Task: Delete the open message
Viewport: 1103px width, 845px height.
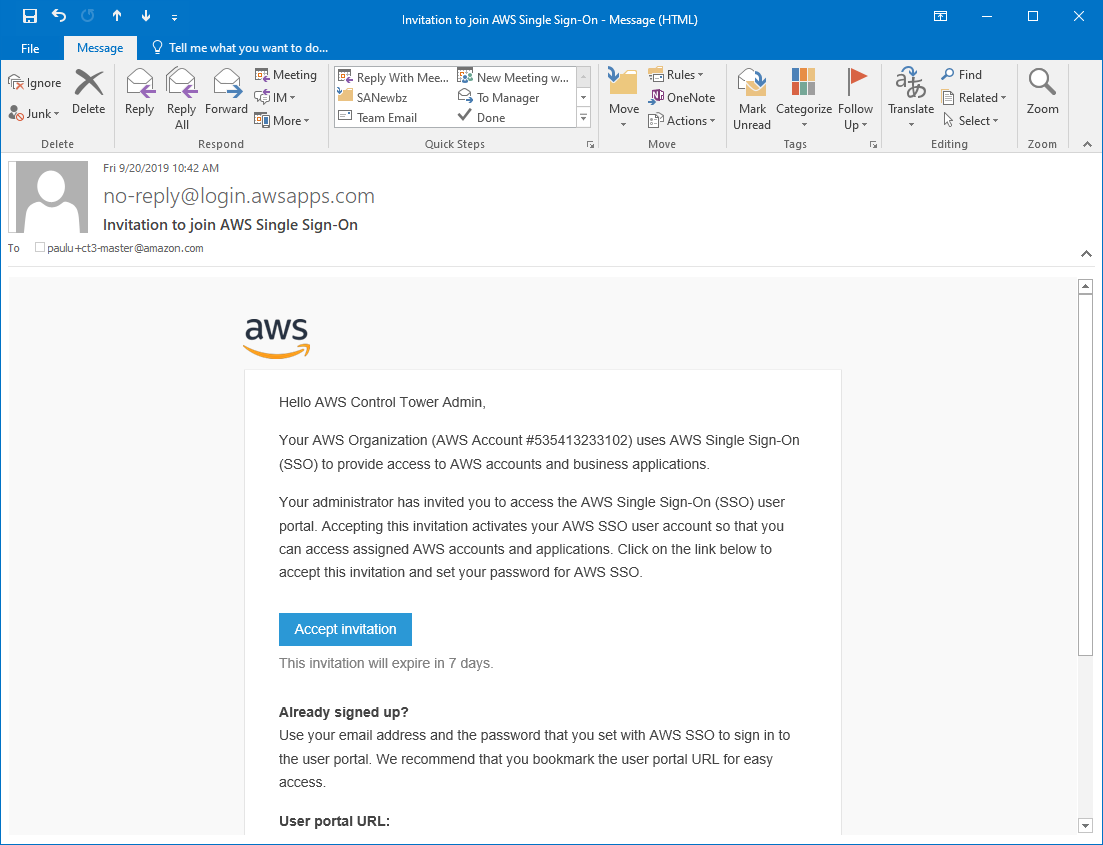Action: pyautogui.click(x=89, y=91)
